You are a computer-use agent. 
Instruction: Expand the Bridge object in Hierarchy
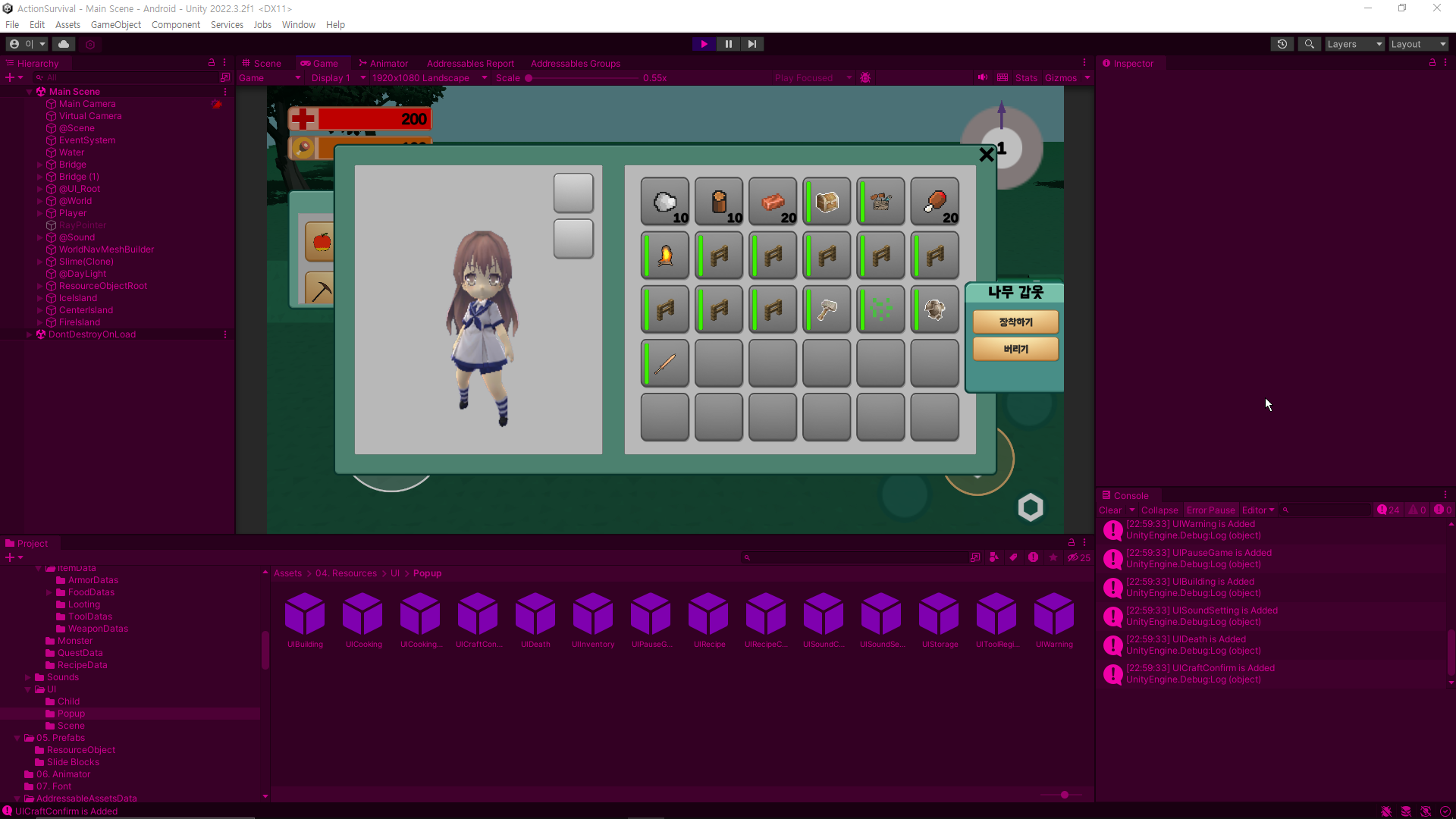point(39,165)
